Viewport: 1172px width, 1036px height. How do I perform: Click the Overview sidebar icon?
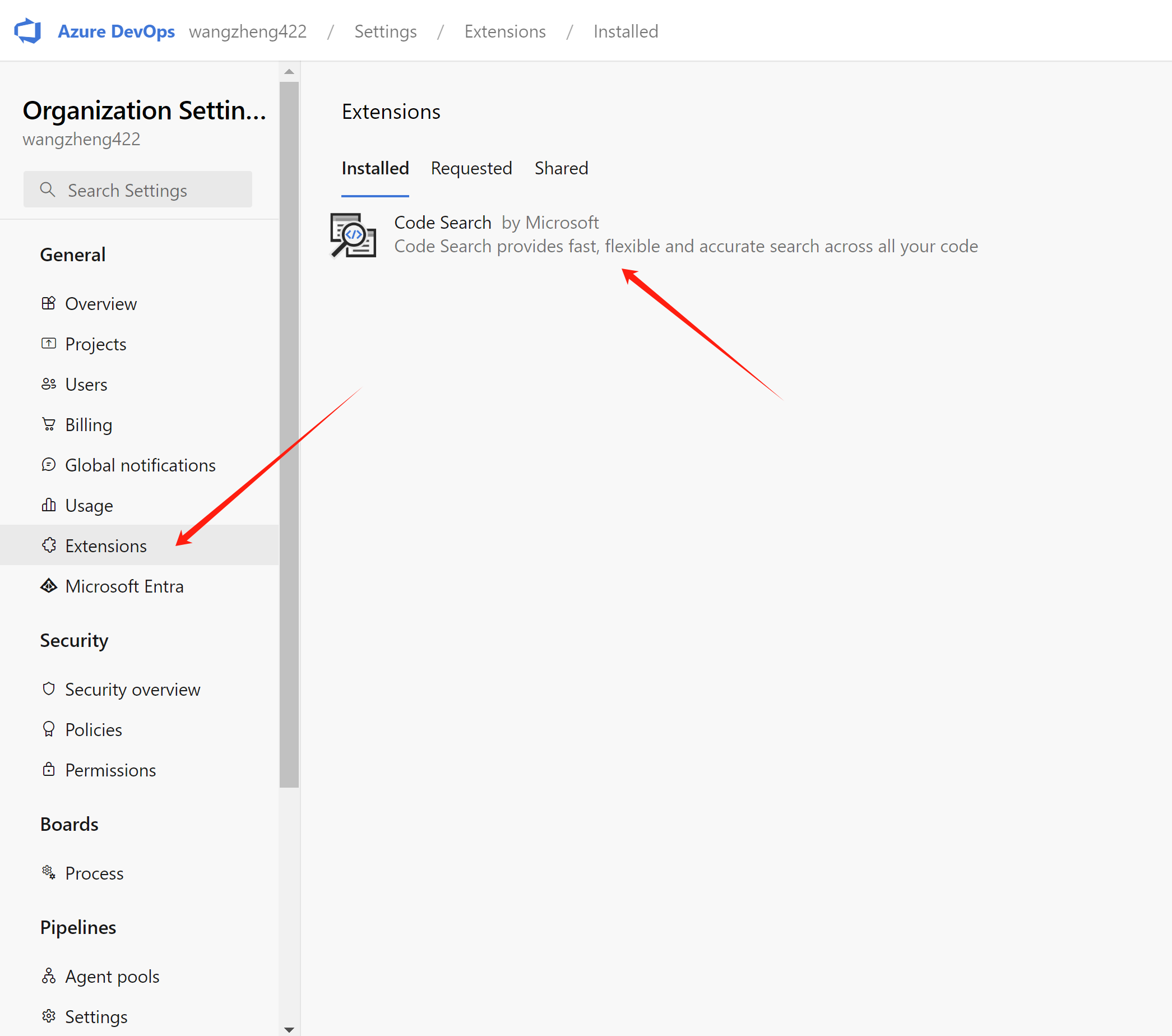(49, 303)
